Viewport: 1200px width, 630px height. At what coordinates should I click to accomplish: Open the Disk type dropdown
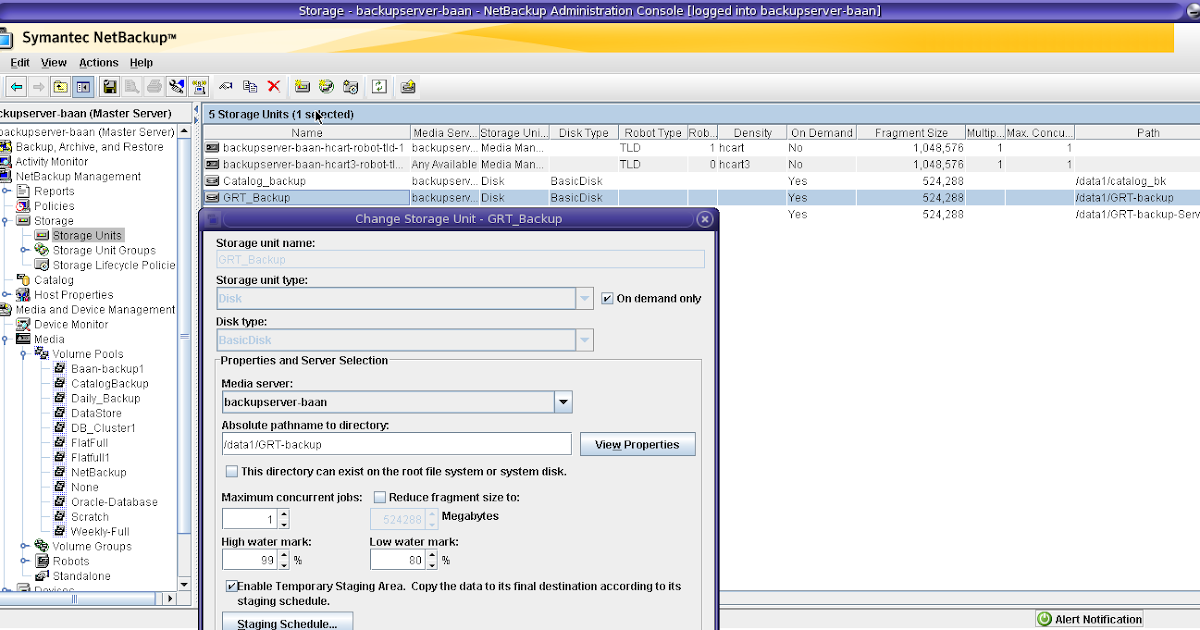(x=585, y=340)
